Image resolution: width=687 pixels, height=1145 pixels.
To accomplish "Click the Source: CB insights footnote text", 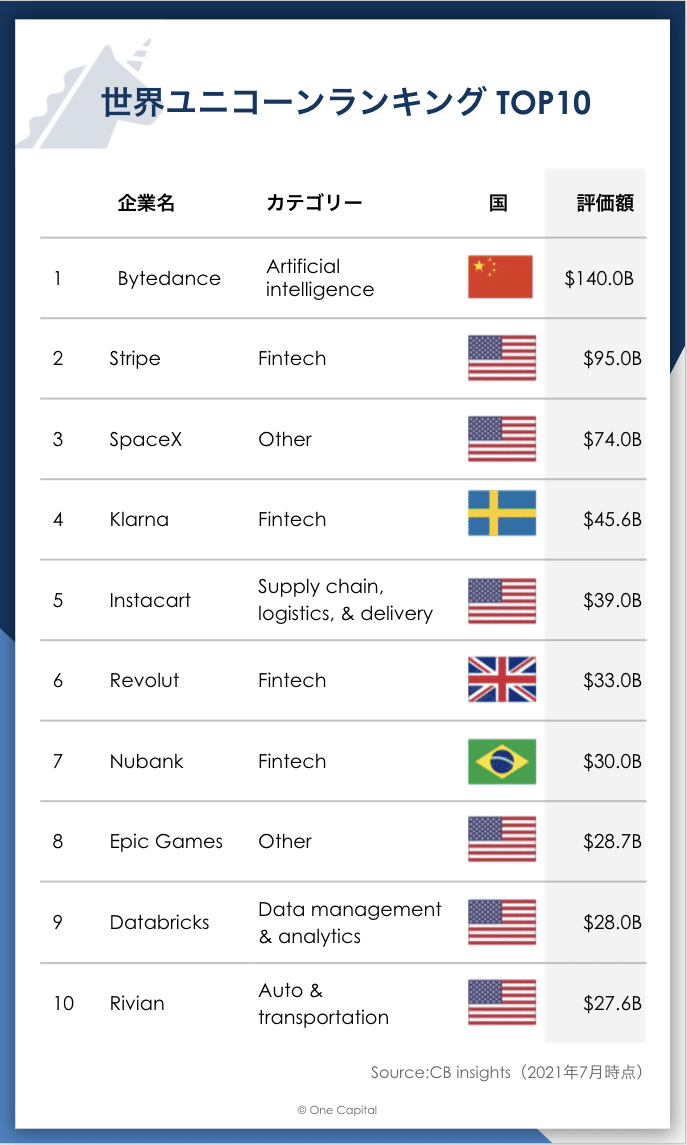I will [506, 1072].
